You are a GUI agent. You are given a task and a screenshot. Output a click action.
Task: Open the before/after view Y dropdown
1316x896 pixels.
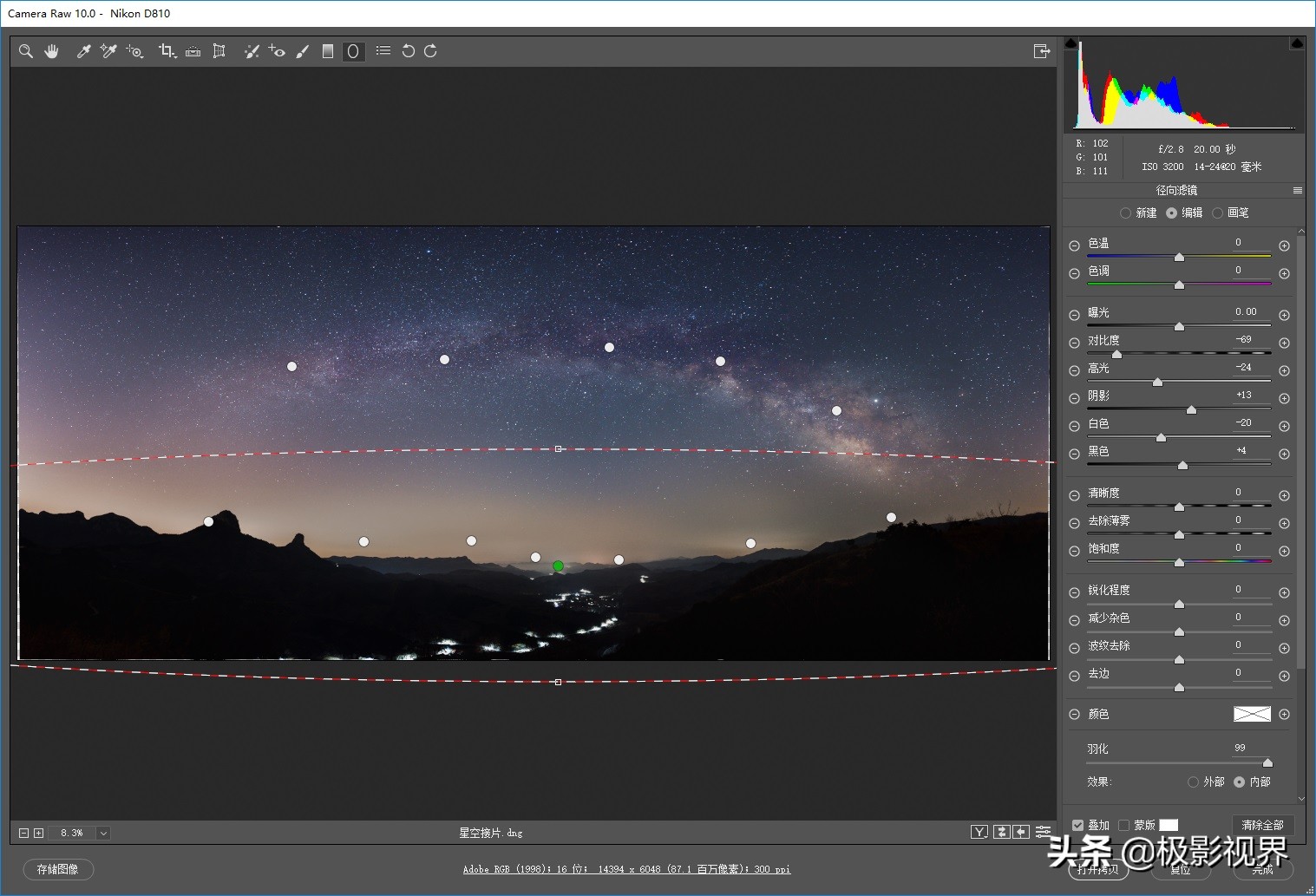coord(979,832)
